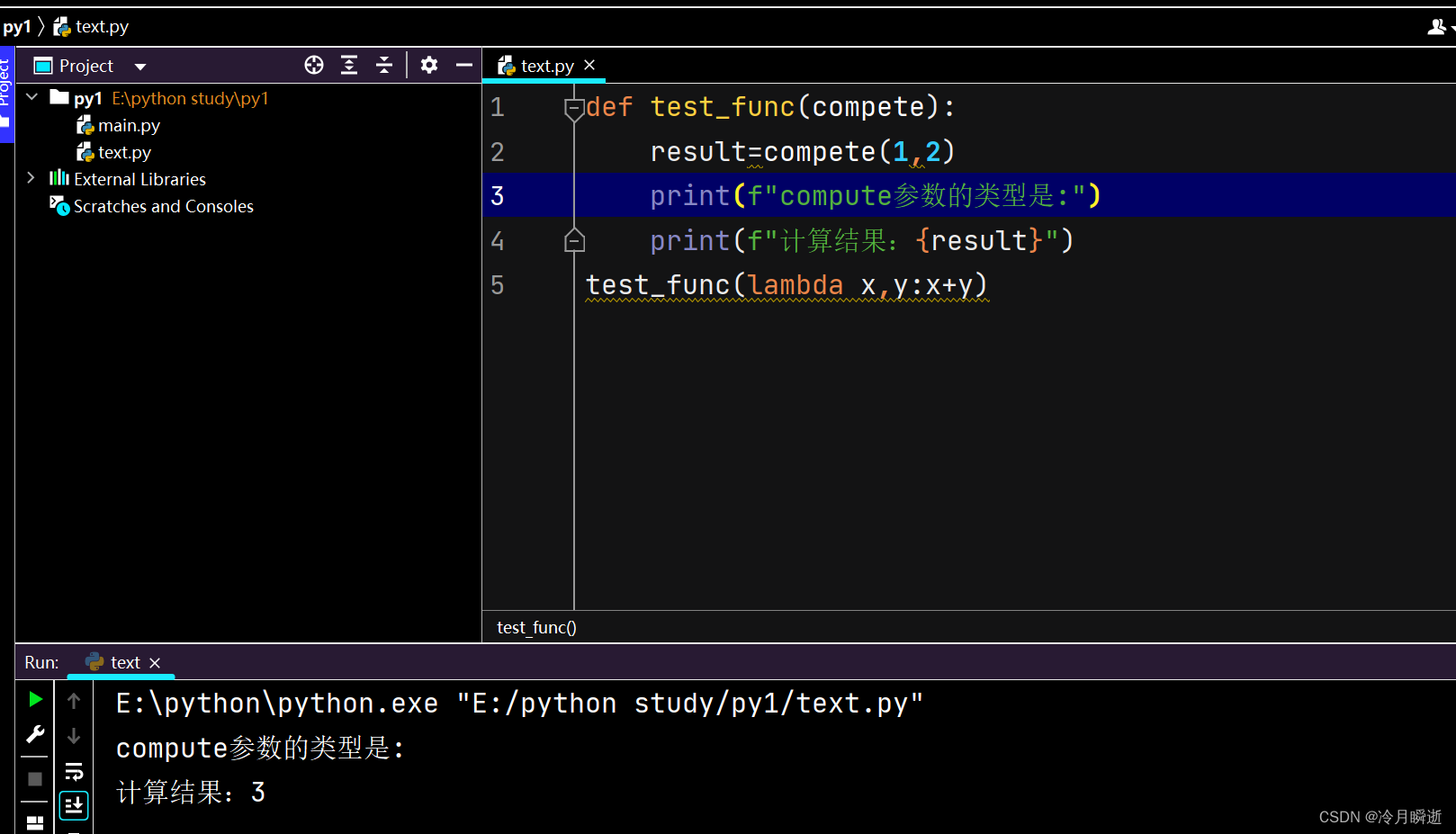The height and width of the screenshot is (834, 1456).
Task: Collapse the test_func code block
Action: [x=574, y=106]
